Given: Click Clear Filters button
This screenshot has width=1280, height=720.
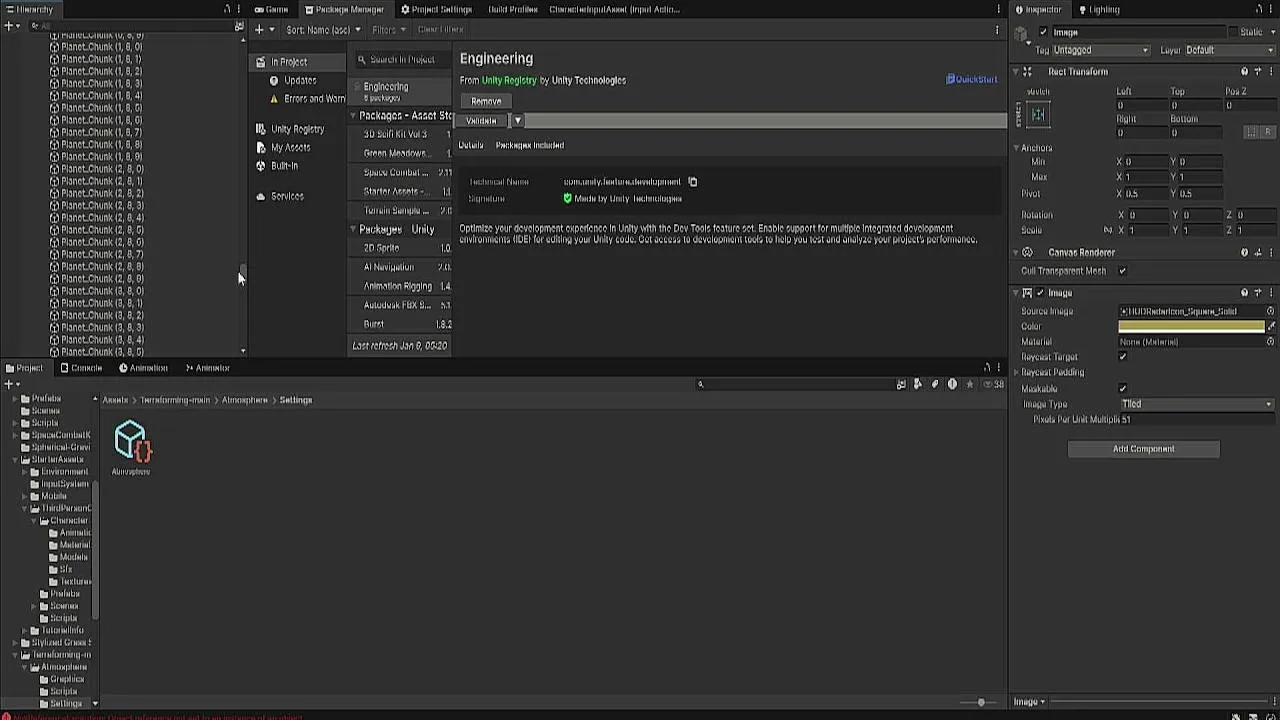Looking at the screenshot, I should click(440, 30).
